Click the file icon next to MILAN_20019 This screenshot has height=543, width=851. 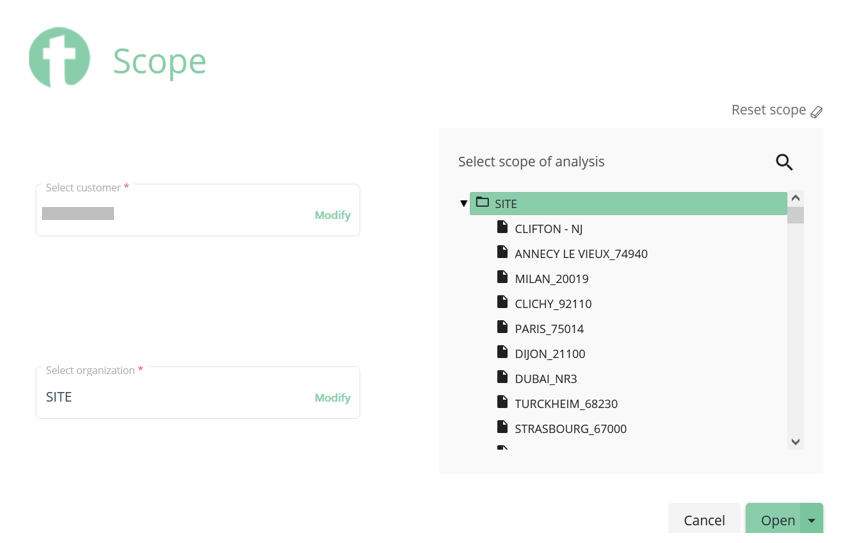click(x=503, y=277)
